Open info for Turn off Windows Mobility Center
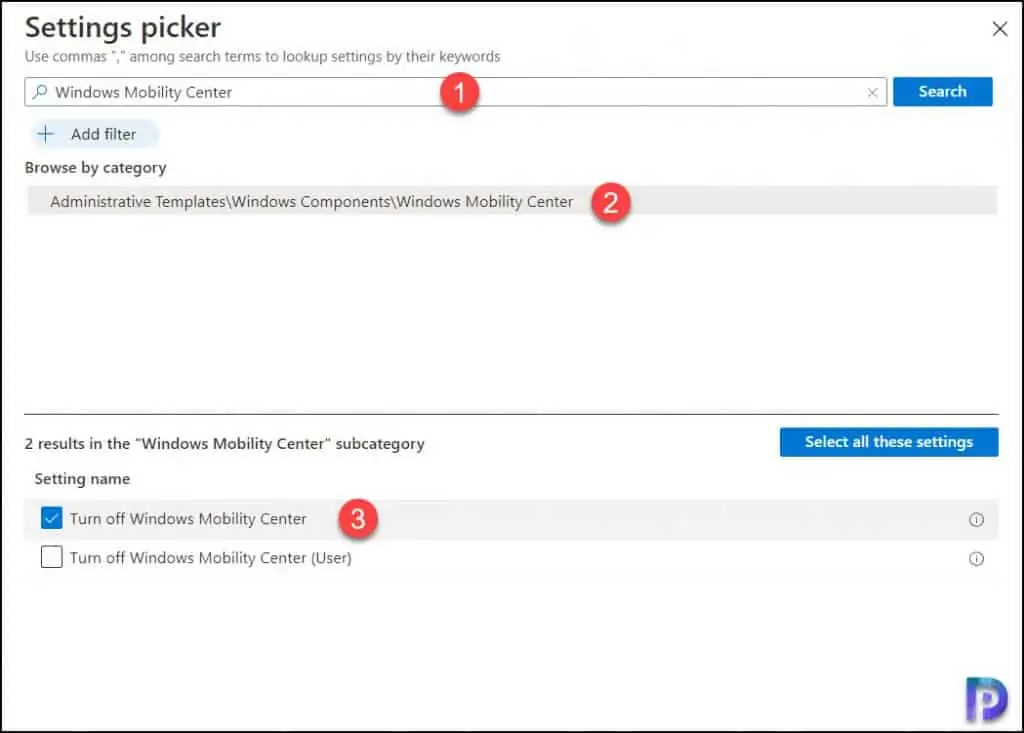The height and width of the screenshot is (733, 1024). (x=976, y=519)
